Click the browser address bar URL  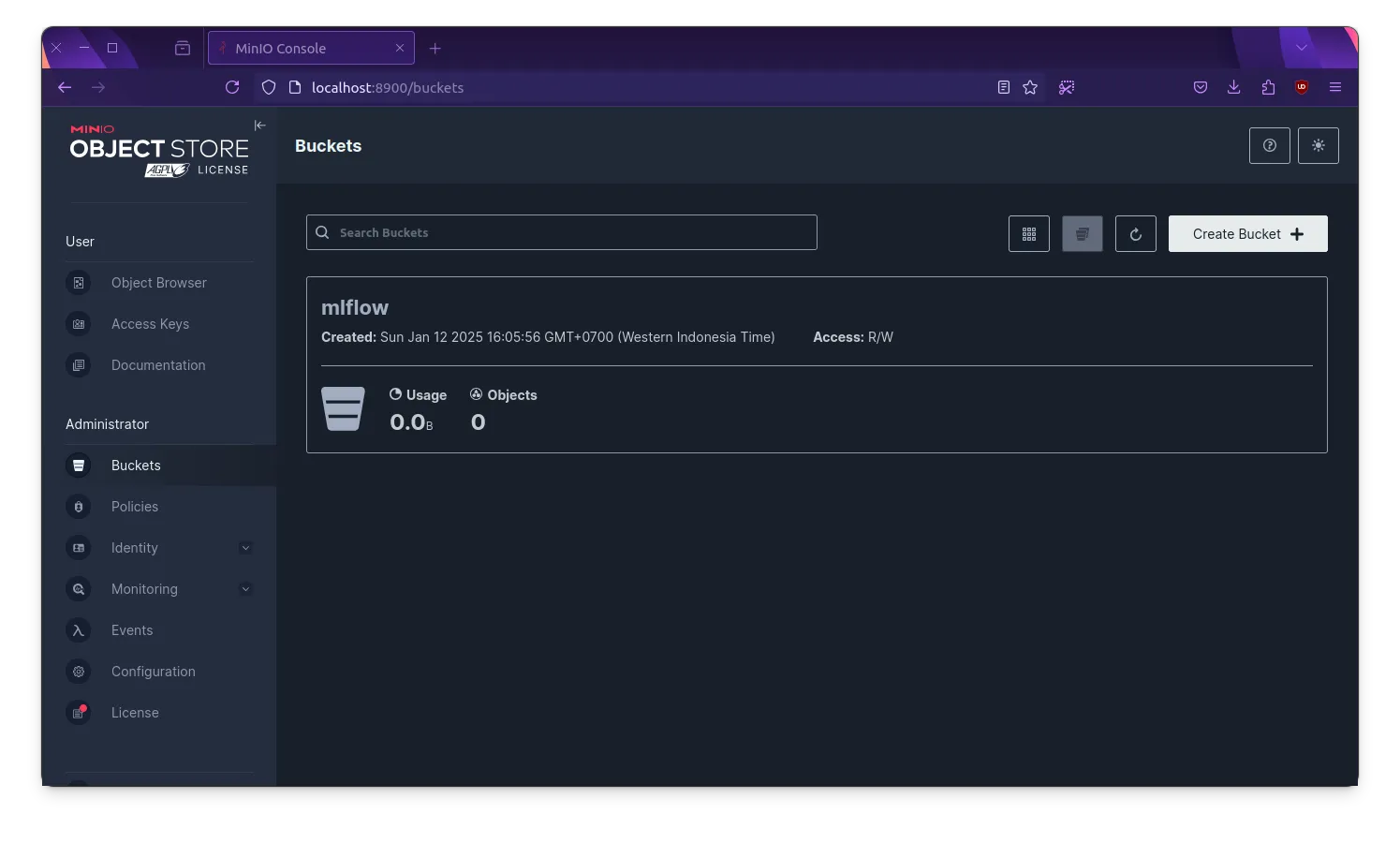pos(388,87)
